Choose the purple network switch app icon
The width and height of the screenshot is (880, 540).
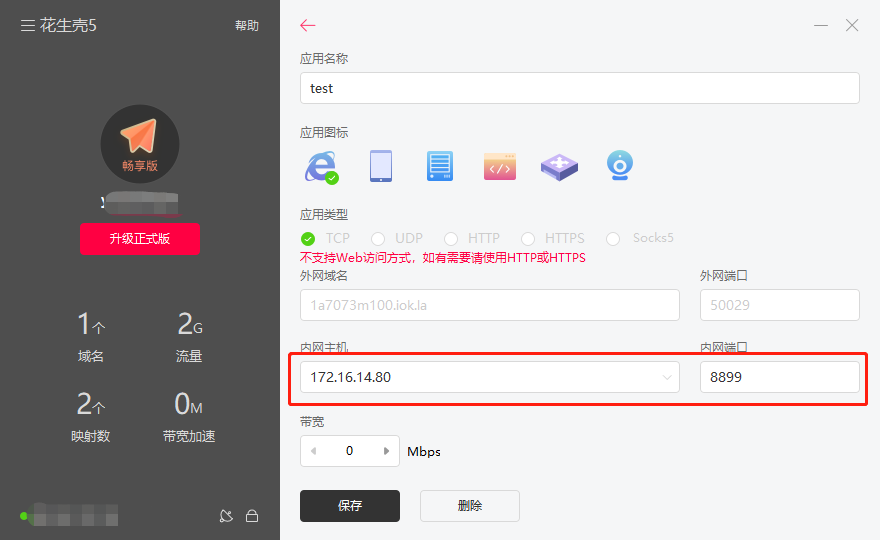(560, 166)
